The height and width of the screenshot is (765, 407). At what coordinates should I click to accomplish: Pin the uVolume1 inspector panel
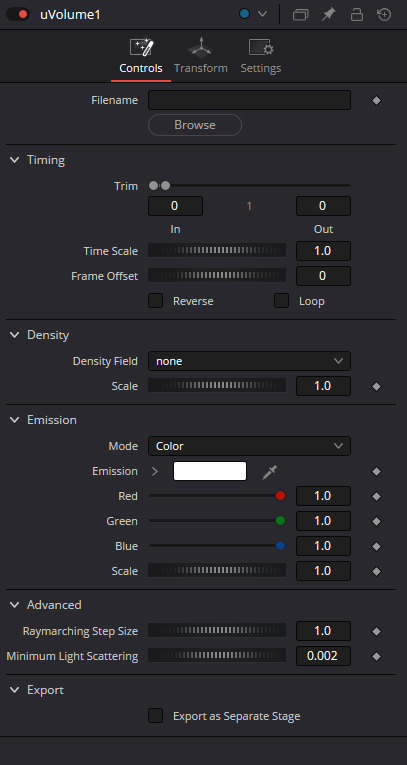tap(328, 15)
